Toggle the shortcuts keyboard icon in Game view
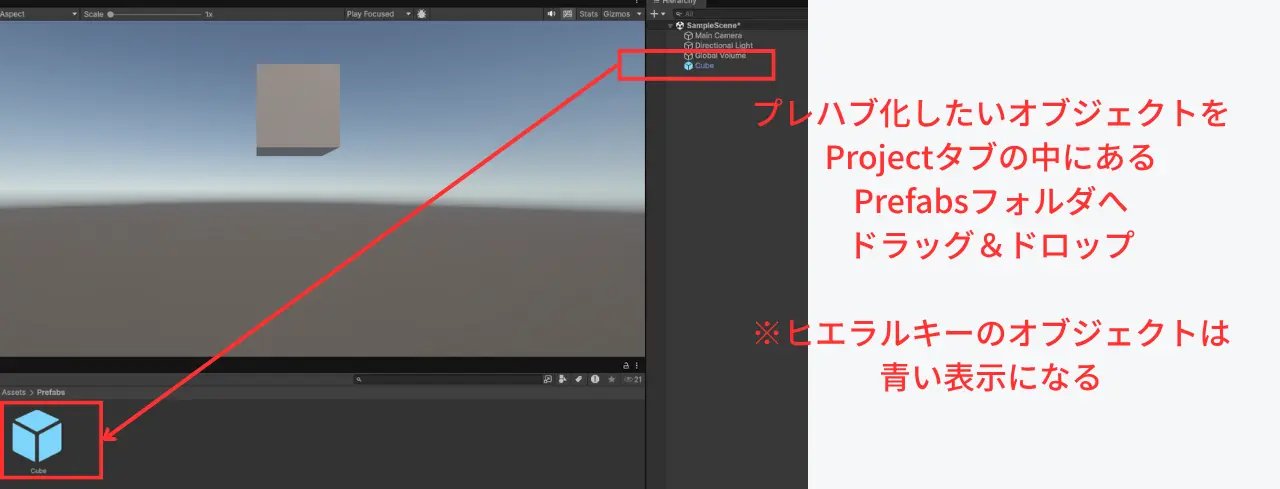Screen dimensions: 1280x489 (x=568, y=14)
